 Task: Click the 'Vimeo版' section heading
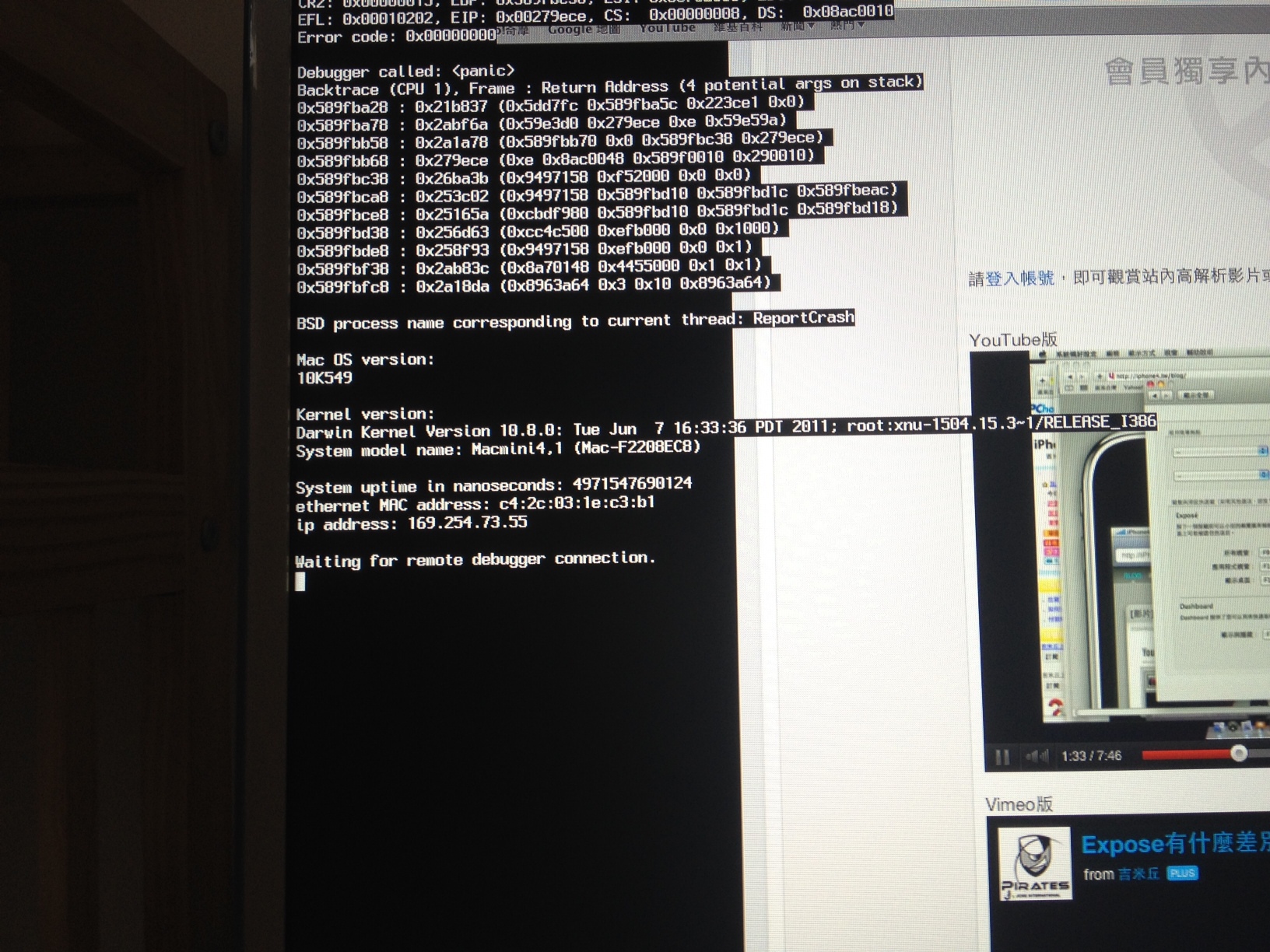point(1019,804)
